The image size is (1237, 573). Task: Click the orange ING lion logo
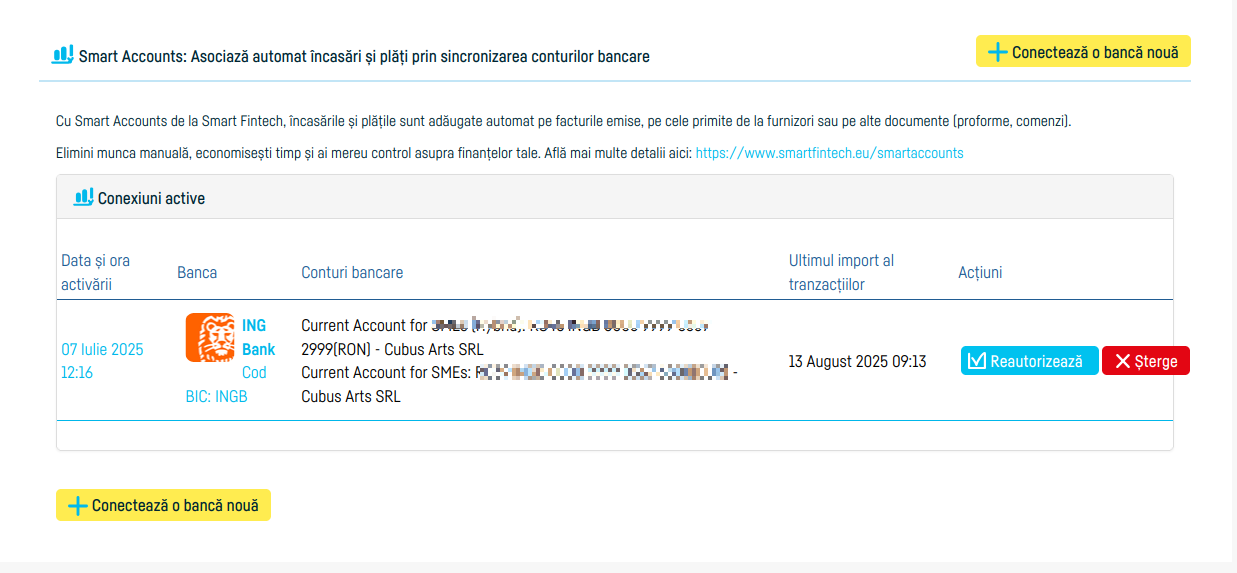pyautogui.click(x=209, y=337)
